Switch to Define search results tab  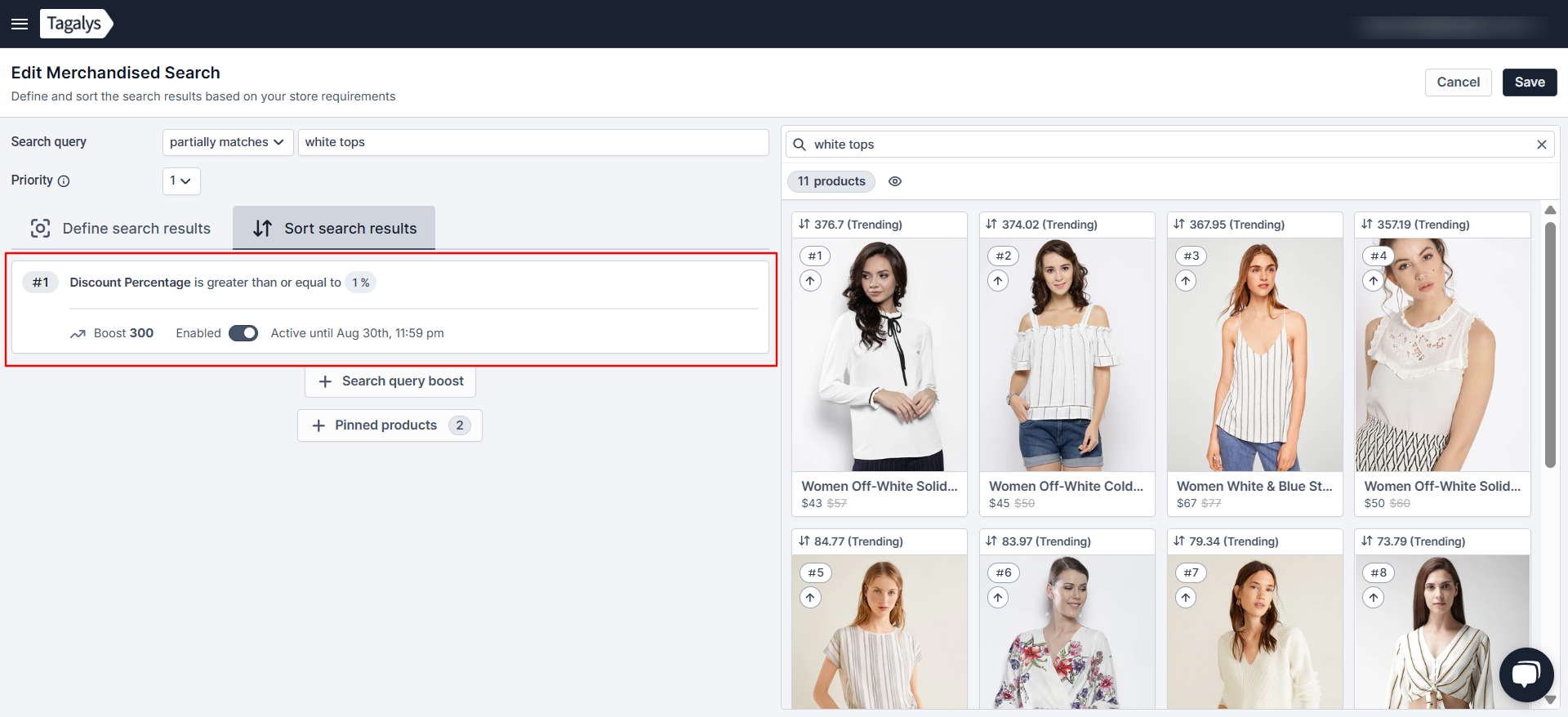[x=121, y=229]
